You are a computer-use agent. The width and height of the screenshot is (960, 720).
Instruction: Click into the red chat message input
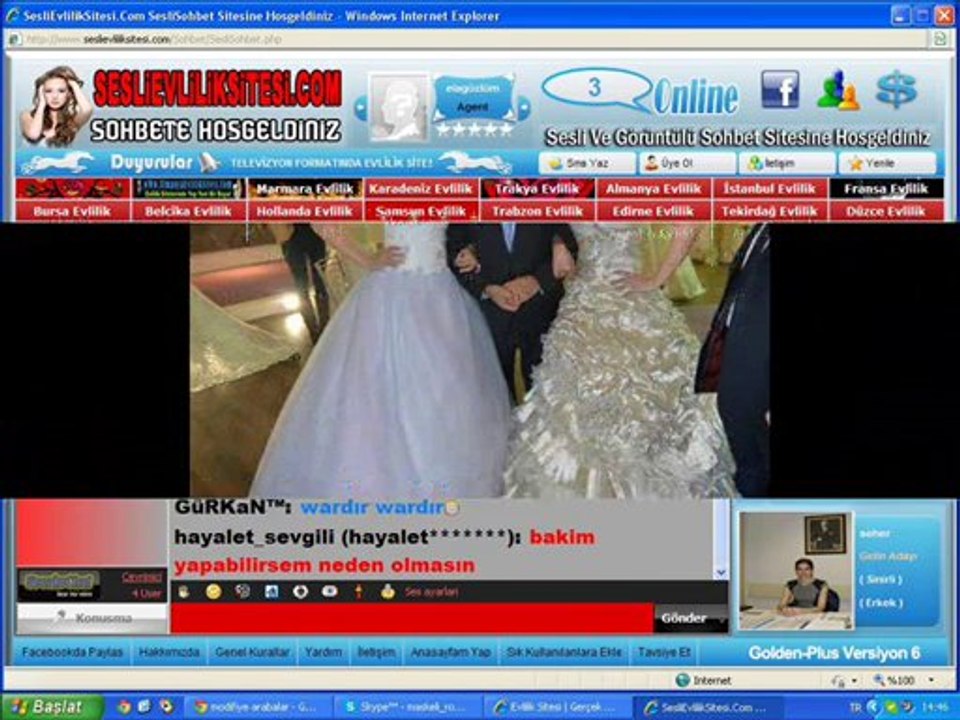point(412,618)
